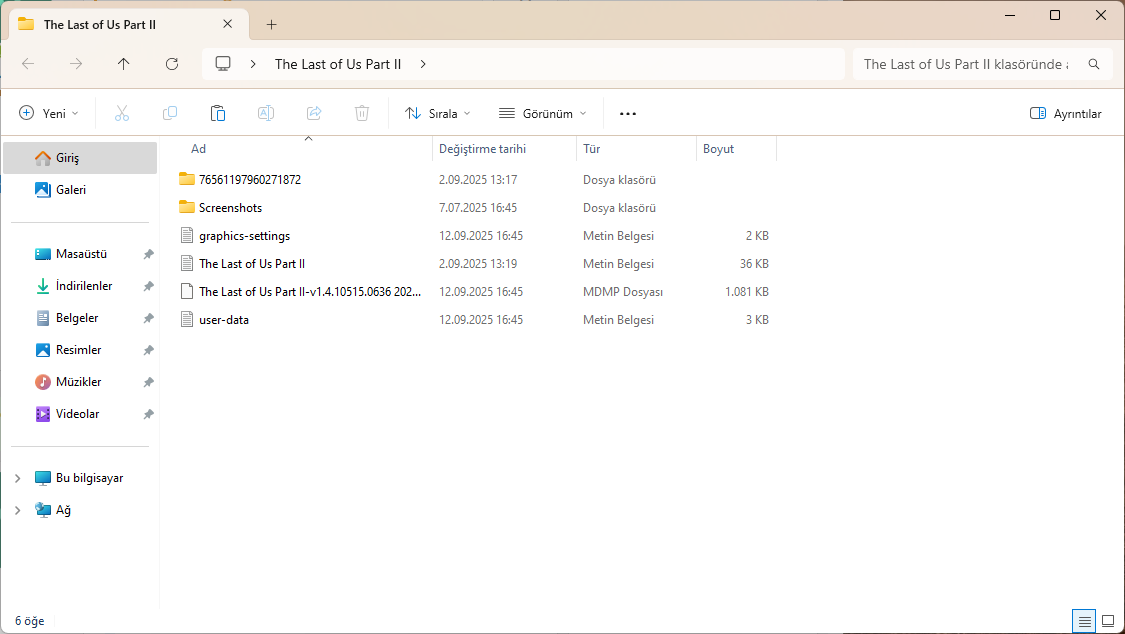The image size is (1125, 634).
Task: Open Müzikler in the sidebar
Action: 80,382
